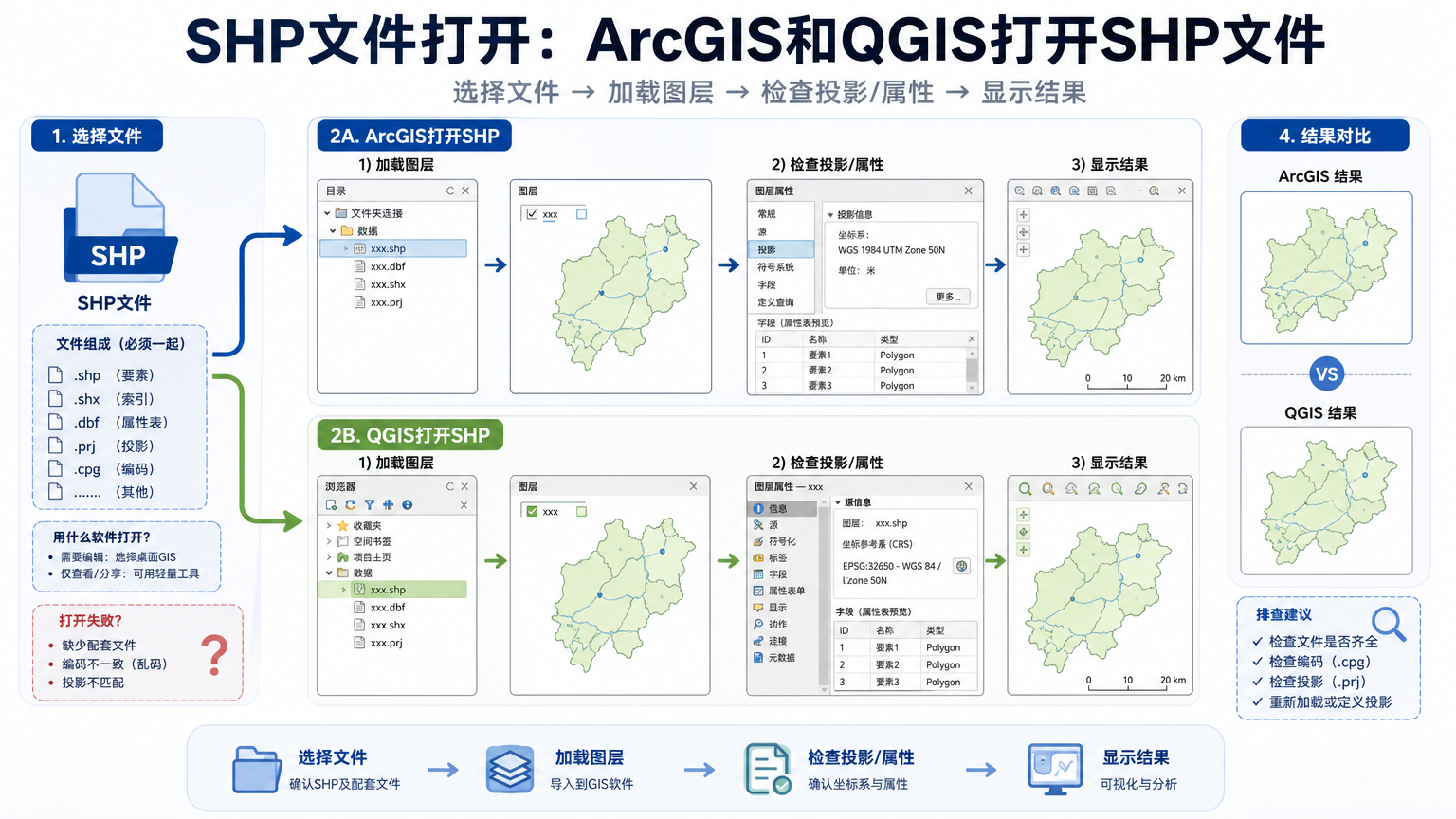Click document check icon beside 检查投影/属性 step
This screenshot has height=819, width=1456.
click(x=767, y=770)
